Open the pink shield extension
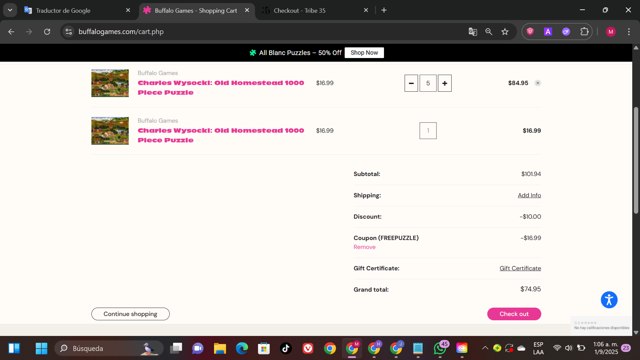The width and height of the screenshot is (640, 360). click(x=530, y=31)
